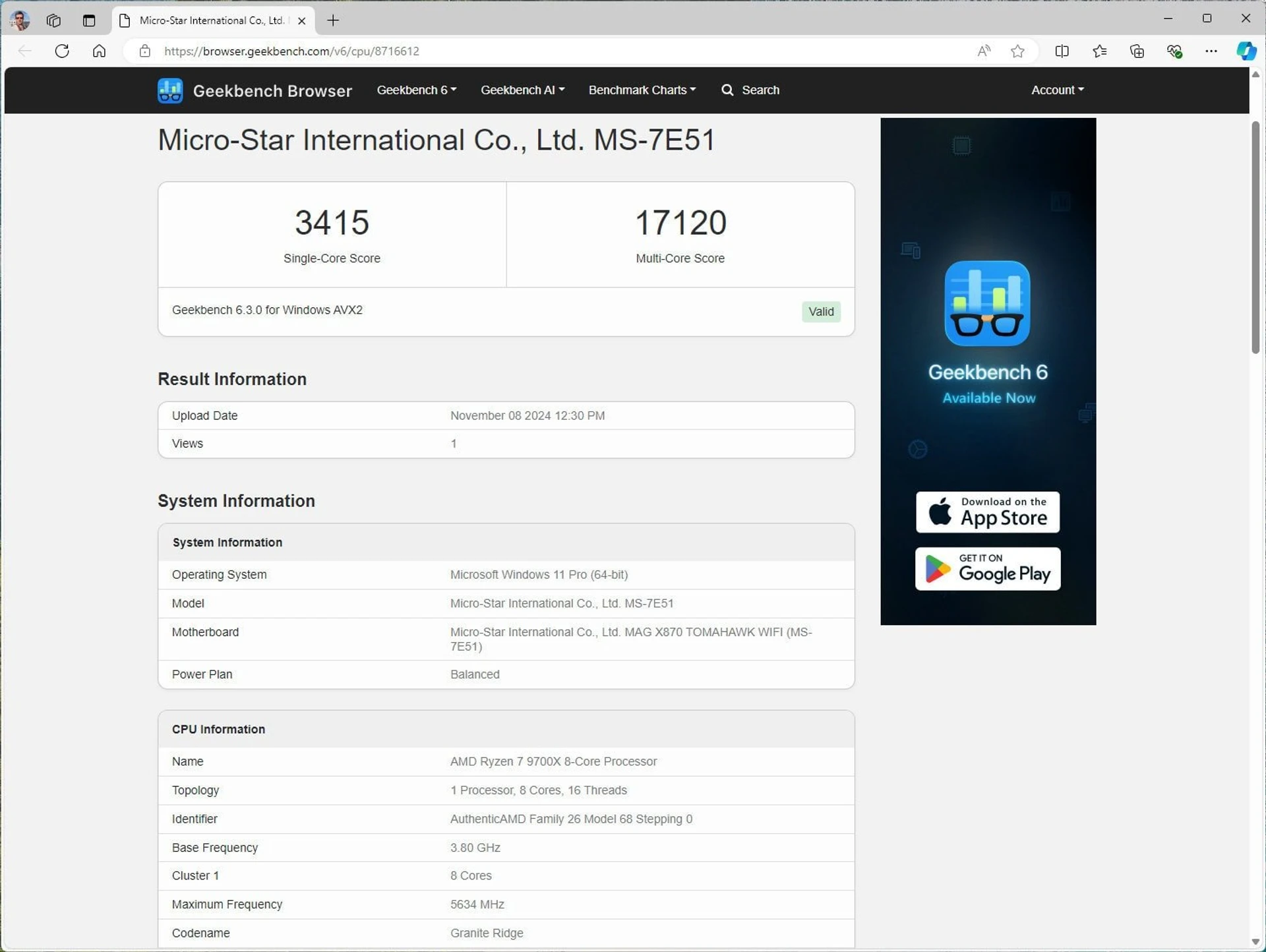Go to the browser home page
The width and height of the screenshot is (1266, 952).
[x=99, y=51]
